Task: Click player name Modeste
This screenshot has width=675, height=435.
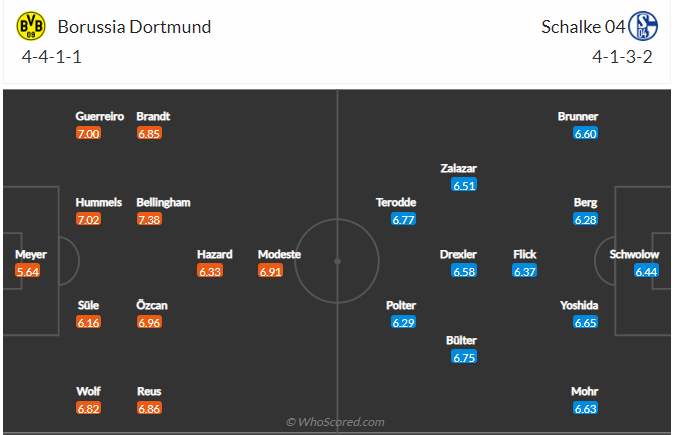Action: click(x=279, y=254)
